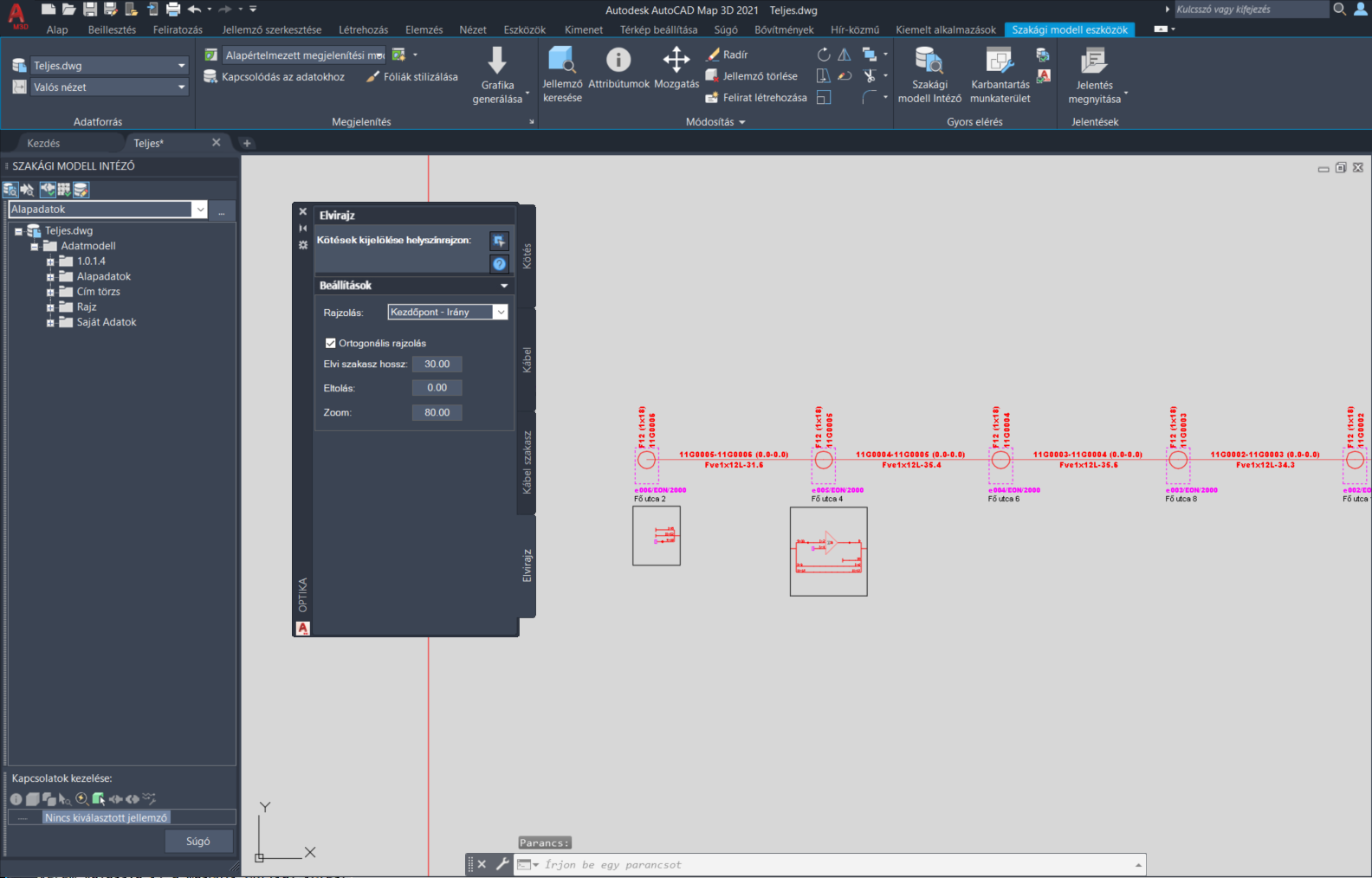Screen dimensions: 1372x878
Task: Collapse the Teljes.dwg tree node
Action: pos(18,231)
